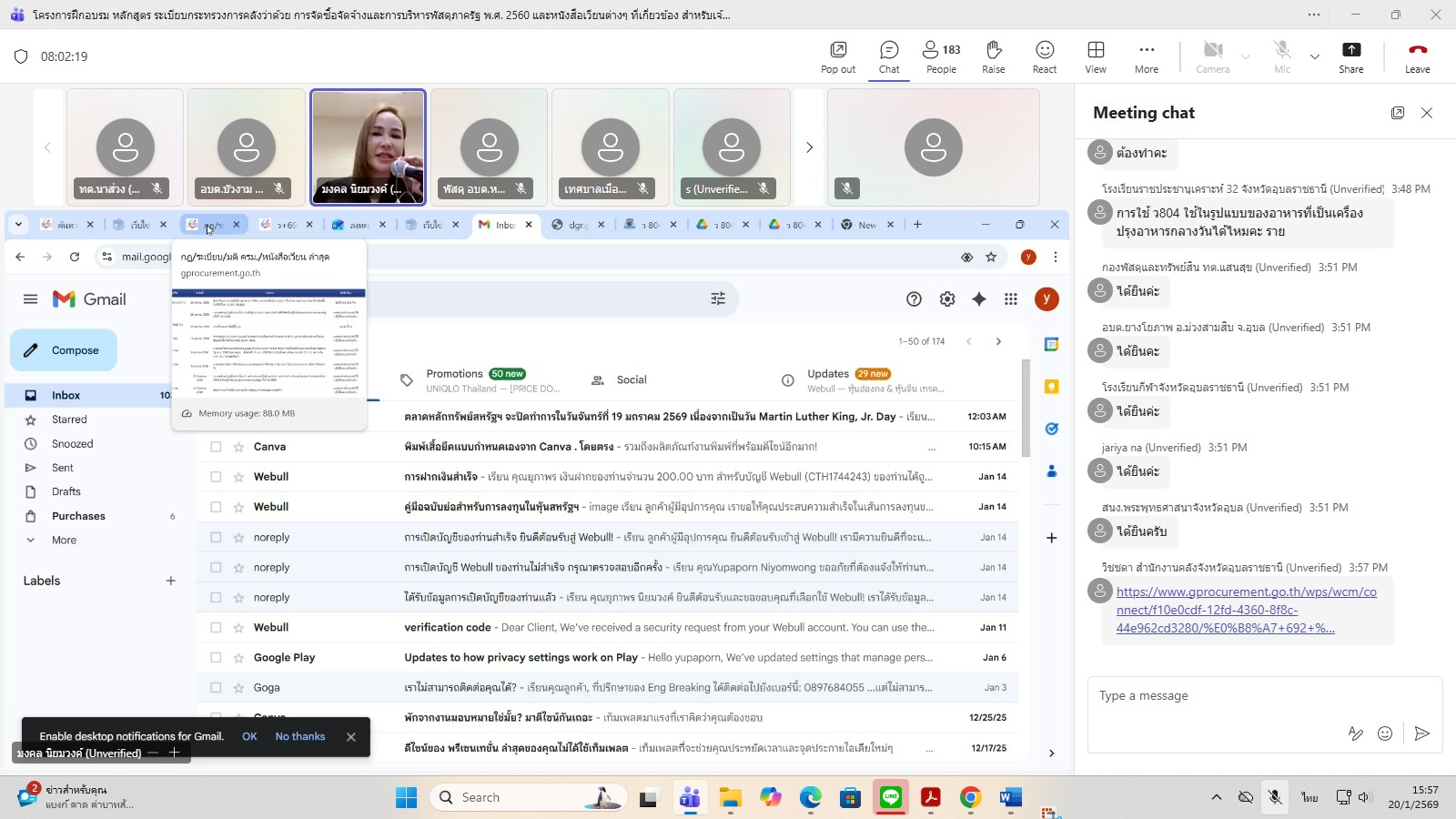The image size is (1456, 819).
Task: Open the Raise hand control
Action: 993,56
